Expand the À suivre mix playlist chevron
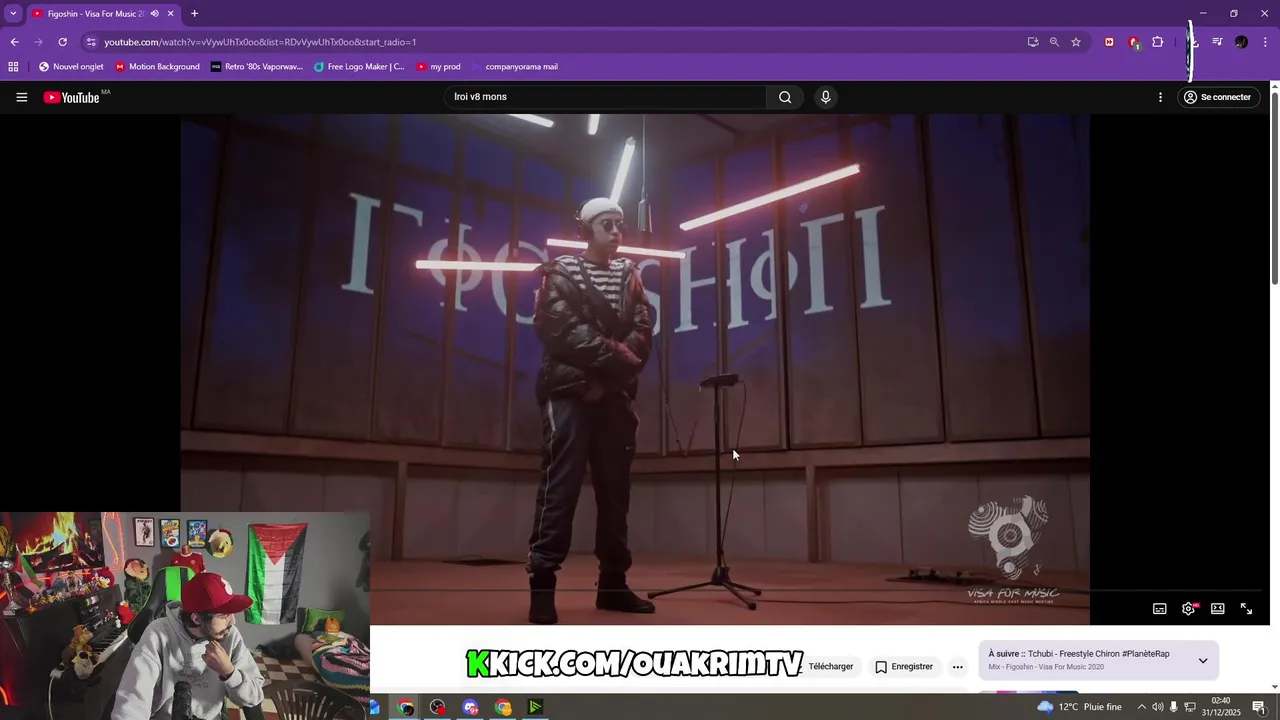Viewport: 1280px width, 720px height. pyautogui.click(x=1203, y=660)
